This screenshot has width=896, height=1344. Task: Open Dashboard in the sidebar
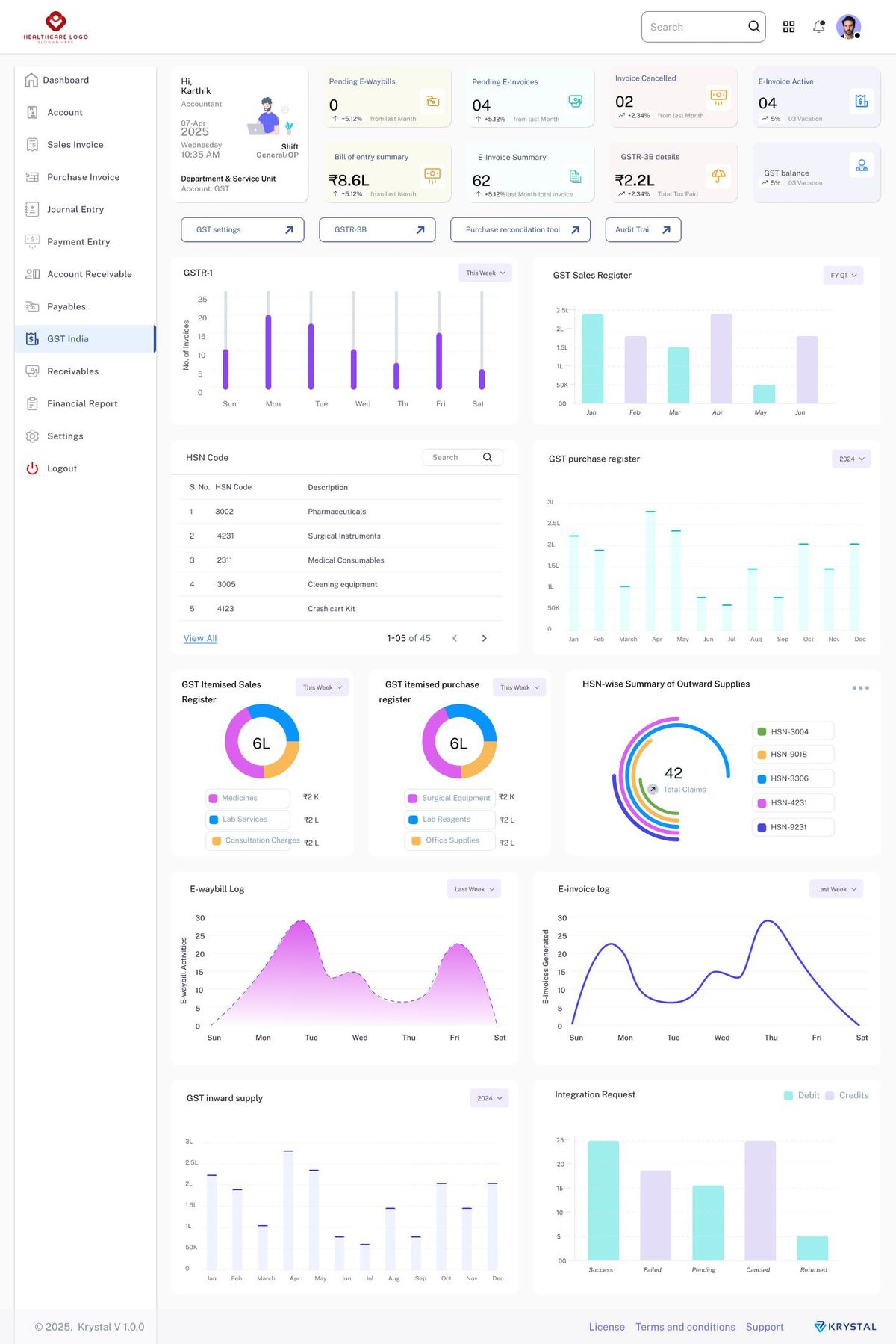click(85, 80)
